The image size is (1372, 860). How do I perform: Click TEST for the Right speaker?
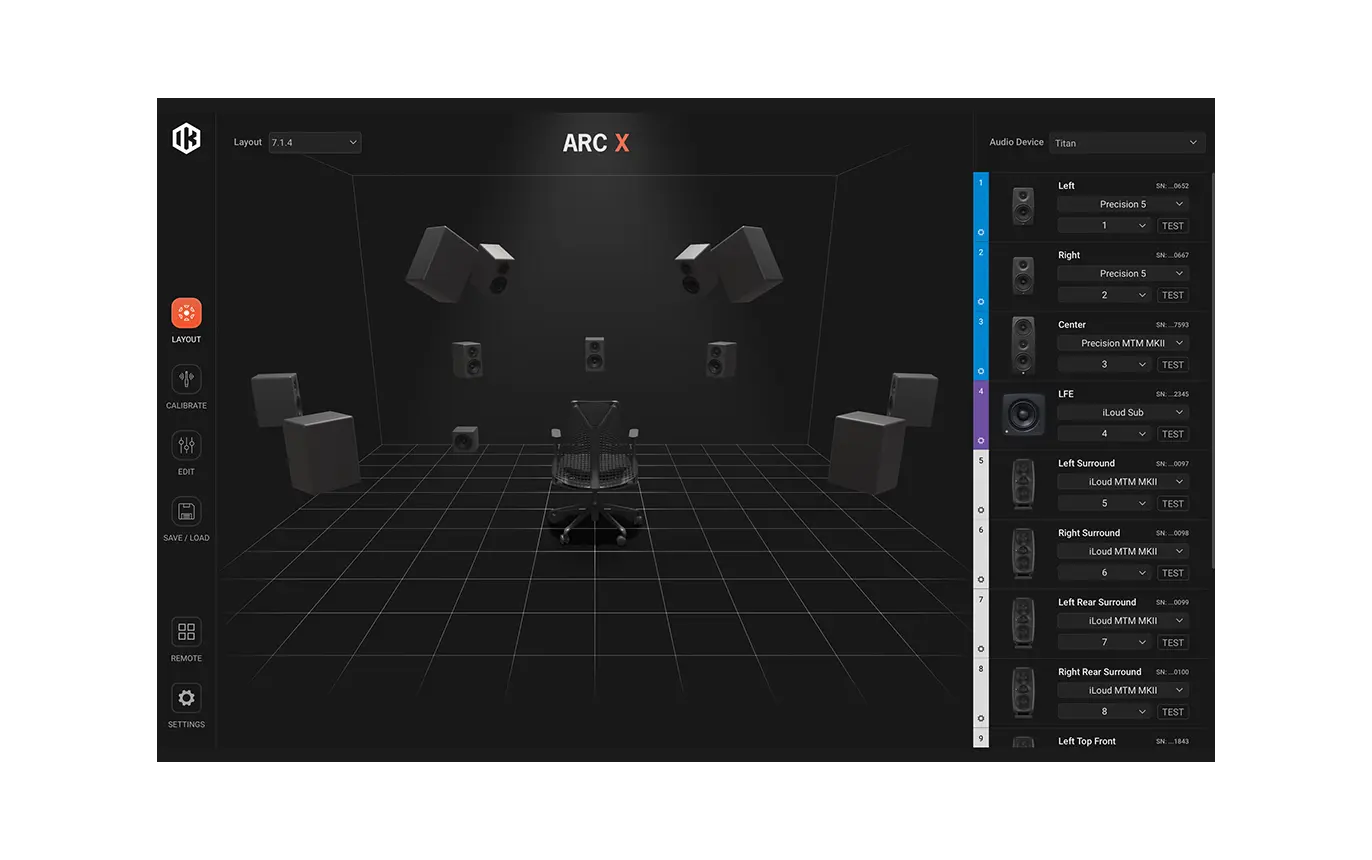point(1173,295)
